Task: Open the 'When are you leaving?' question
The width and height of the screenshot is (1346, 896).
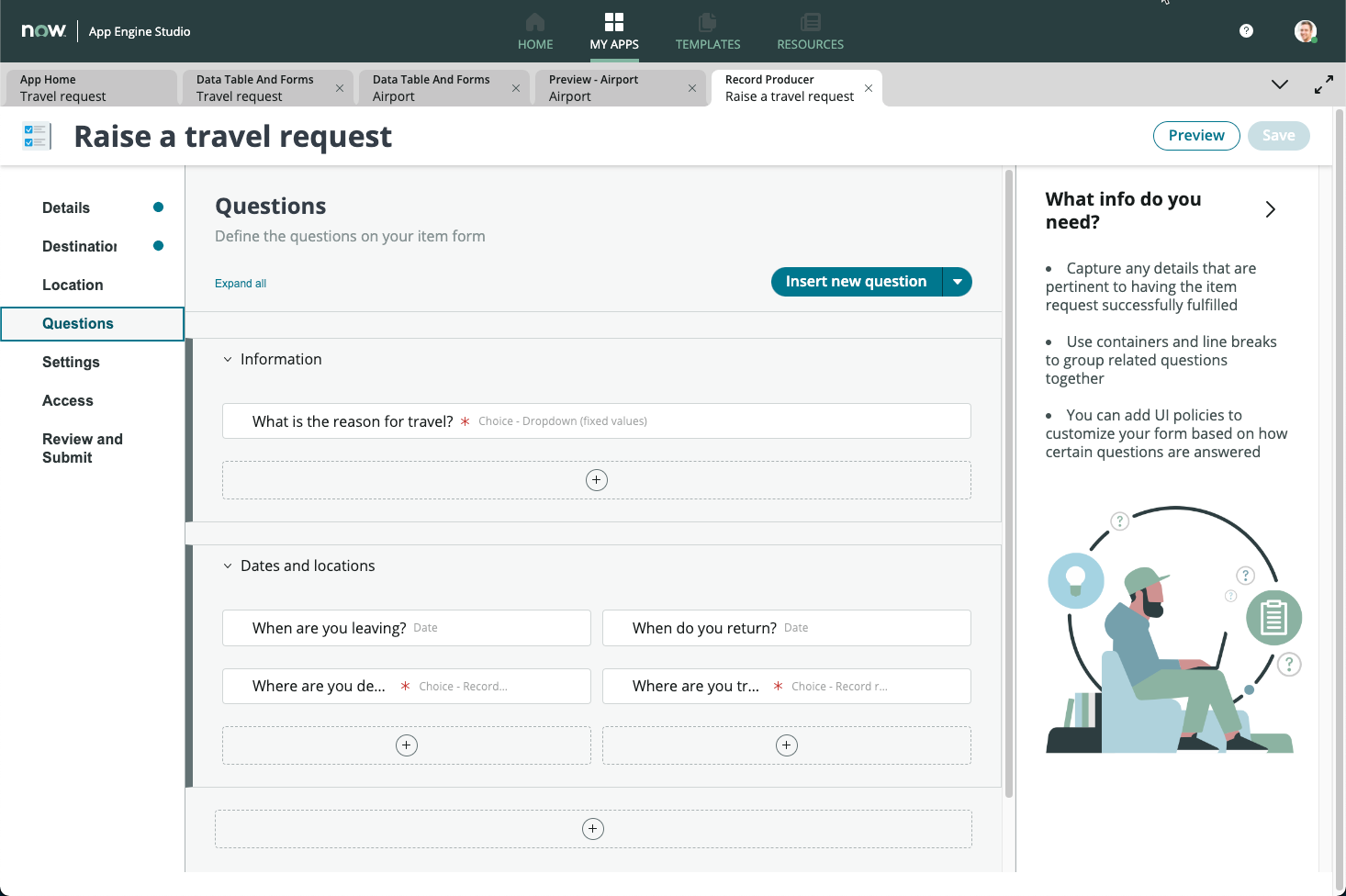Action: click(407, 628)
